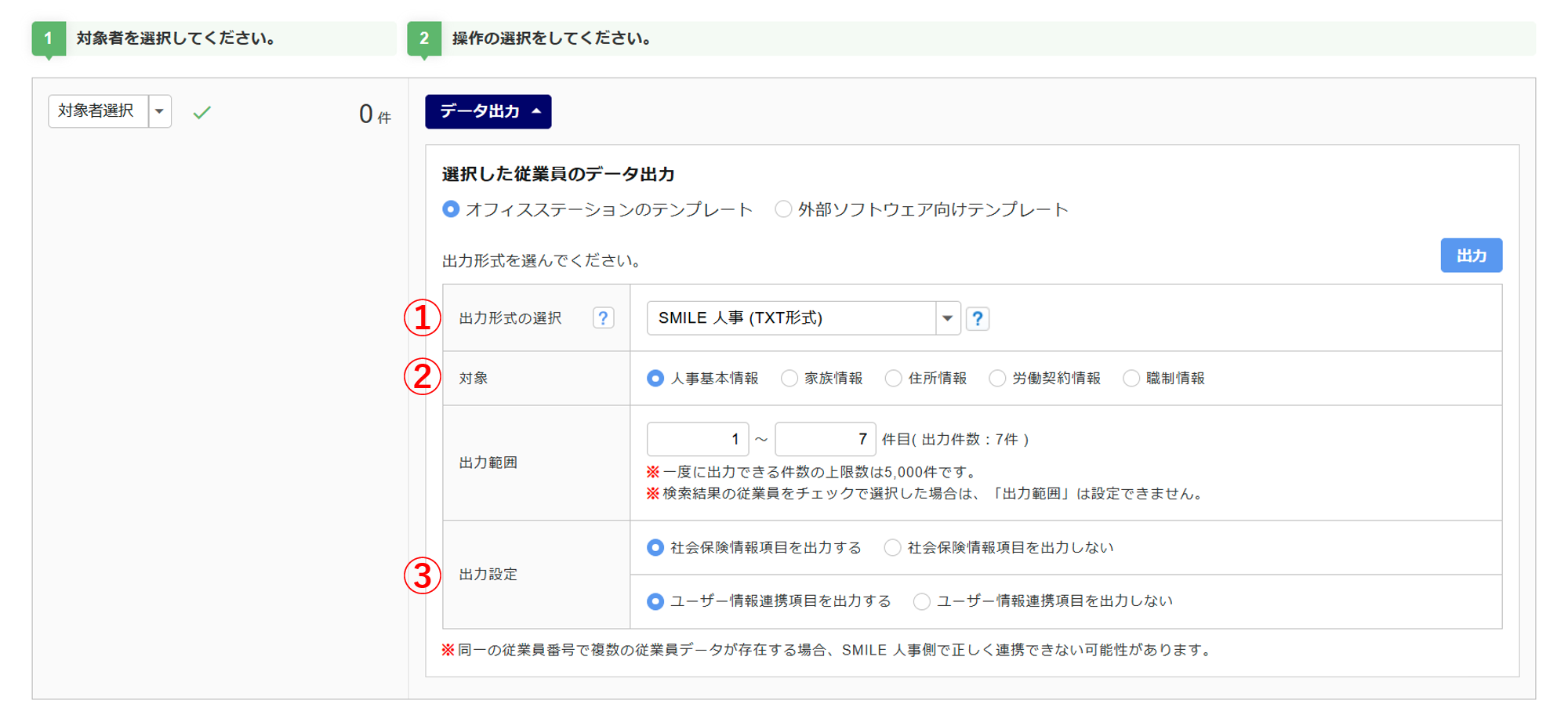Select オフィスステーションのテンプレート radio option
The height and width of the screenshot is (722, 1568).
click(451, 209)
